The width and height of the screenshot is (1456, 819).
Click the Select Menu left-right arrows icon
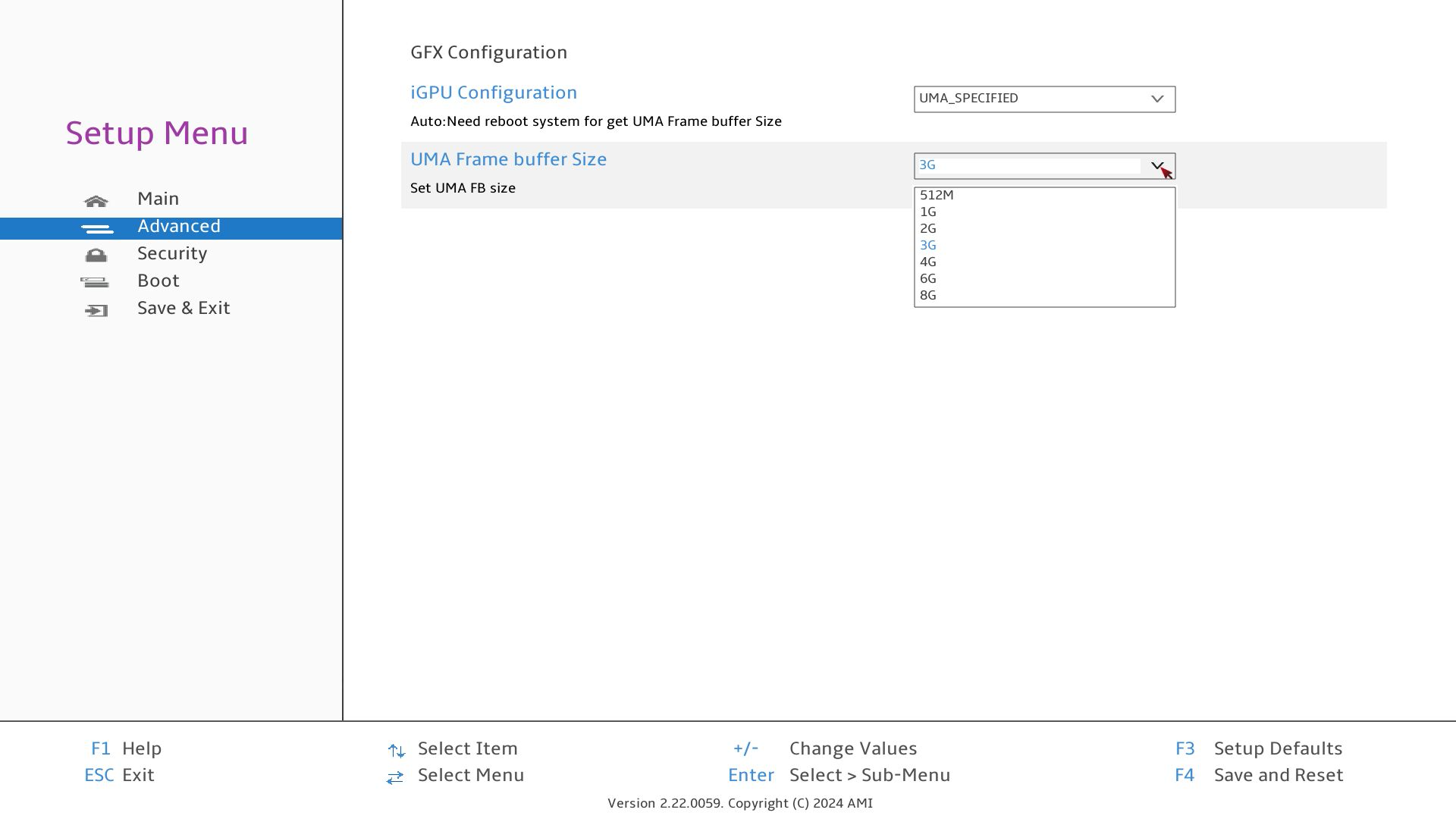pos(394,777)
